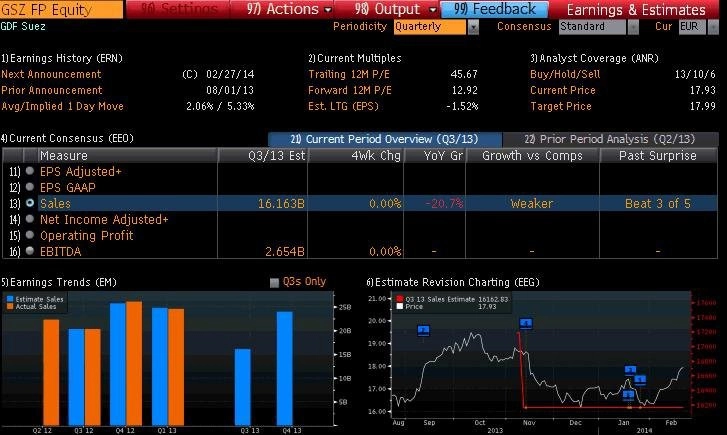Click the Q4 12 actual sales orange bar
The height and width of the screenshot is (435, 727).
click(x=134, y=363)
